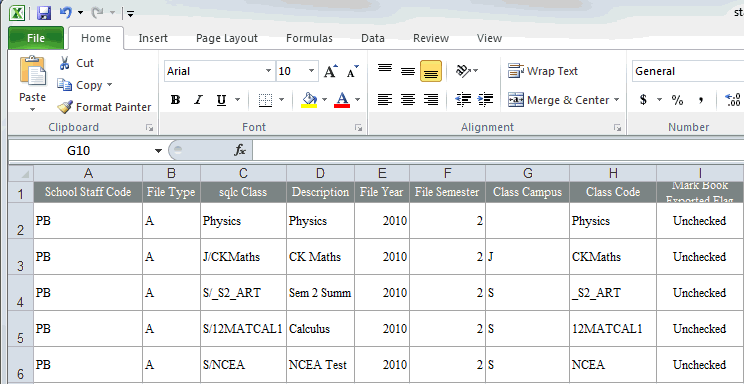This screenshot has height=384, width=744.
Task: Switch to the Page Layout tab
Action: (227, 38)
